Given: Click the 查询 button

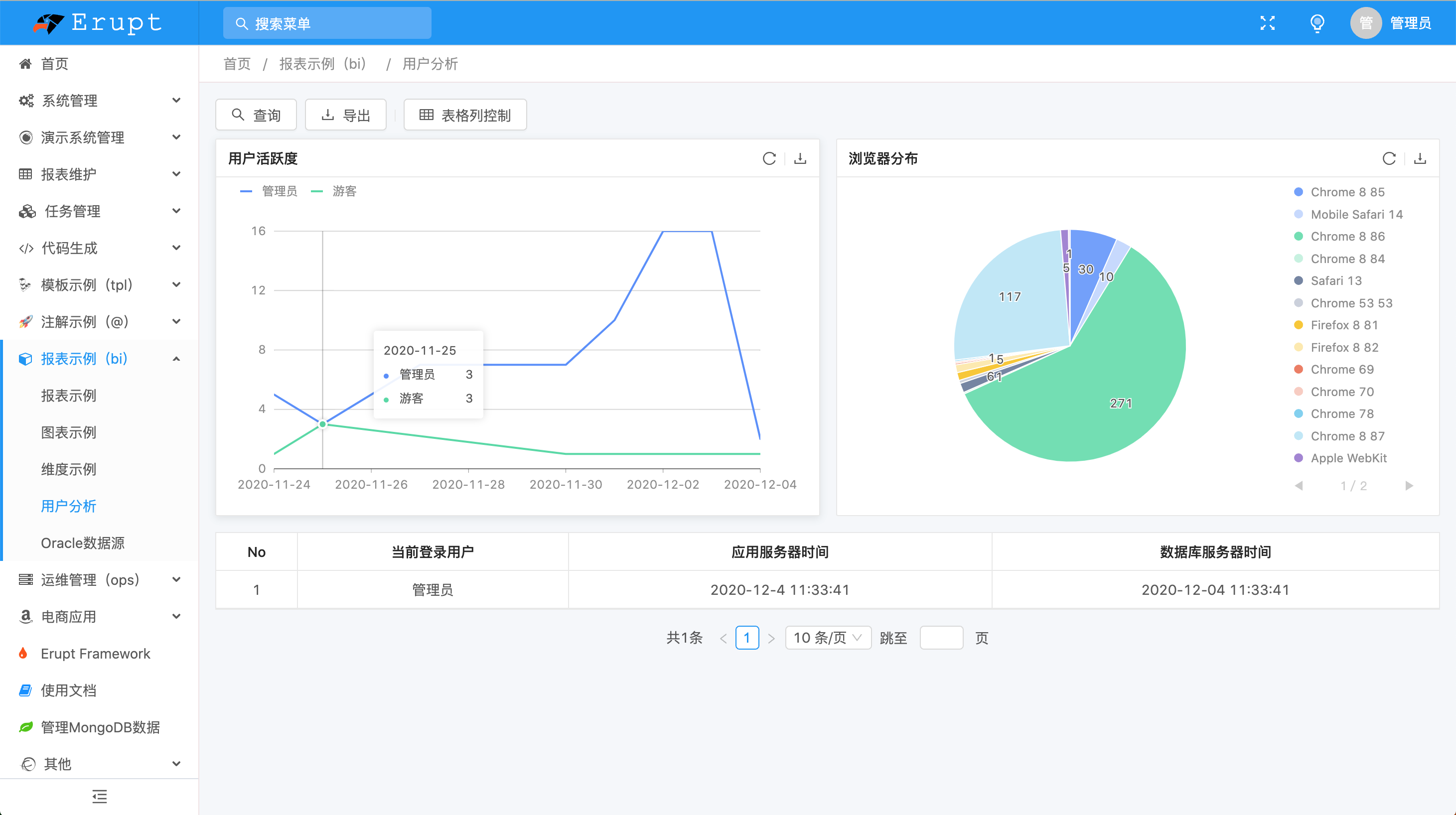Looking at the screenshot, I should click(x=256, y=115).
